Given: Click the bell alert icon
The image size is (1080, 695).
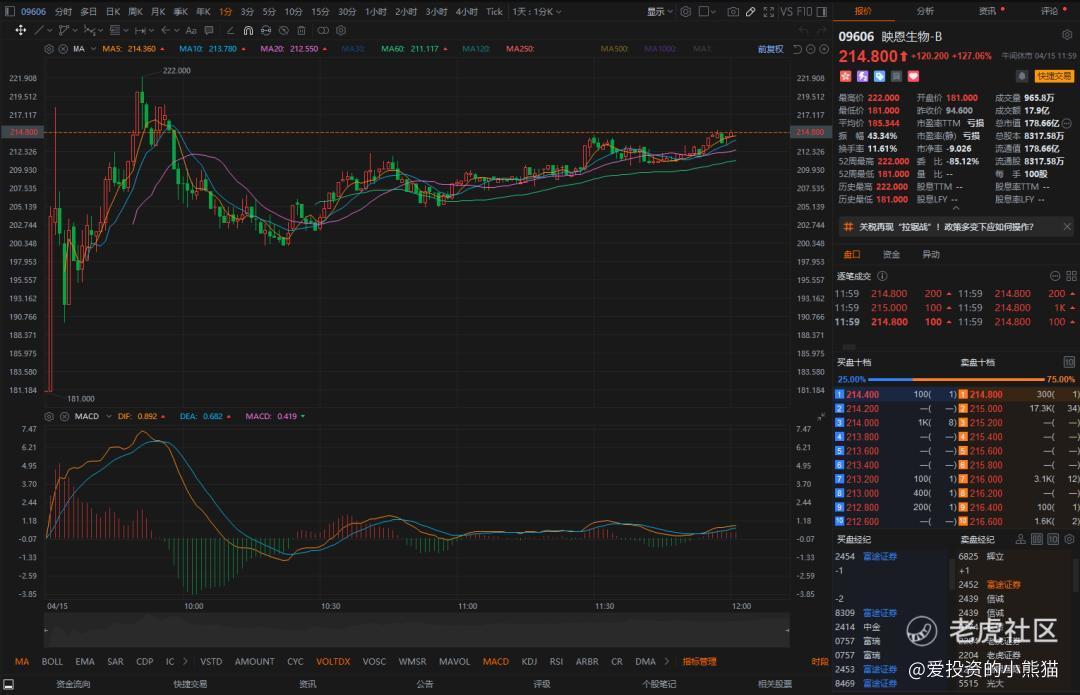Looking at the screenshot, I should [x=1021, y=76].
